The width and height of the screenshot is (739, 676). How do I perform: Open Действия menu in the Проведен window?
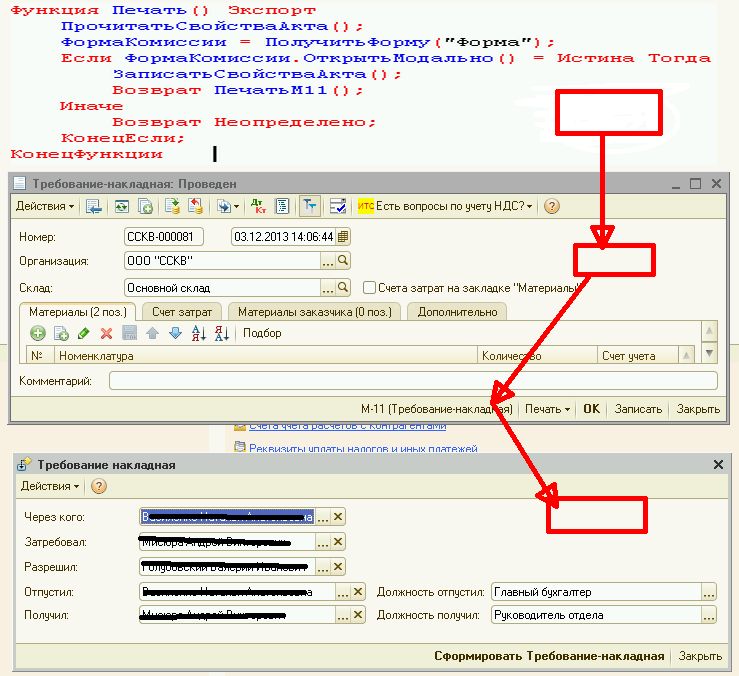click(45, 206)
